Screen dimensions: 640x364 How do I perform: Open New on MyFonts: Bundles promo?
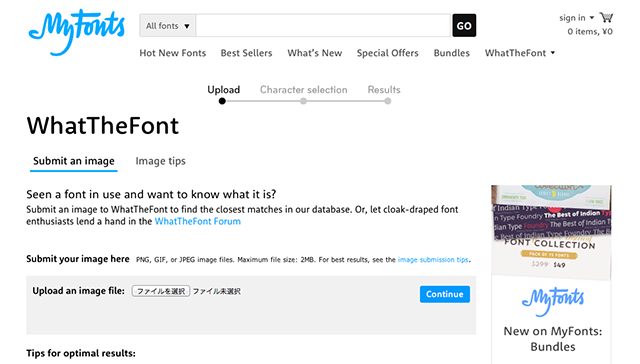coord(553,339)
